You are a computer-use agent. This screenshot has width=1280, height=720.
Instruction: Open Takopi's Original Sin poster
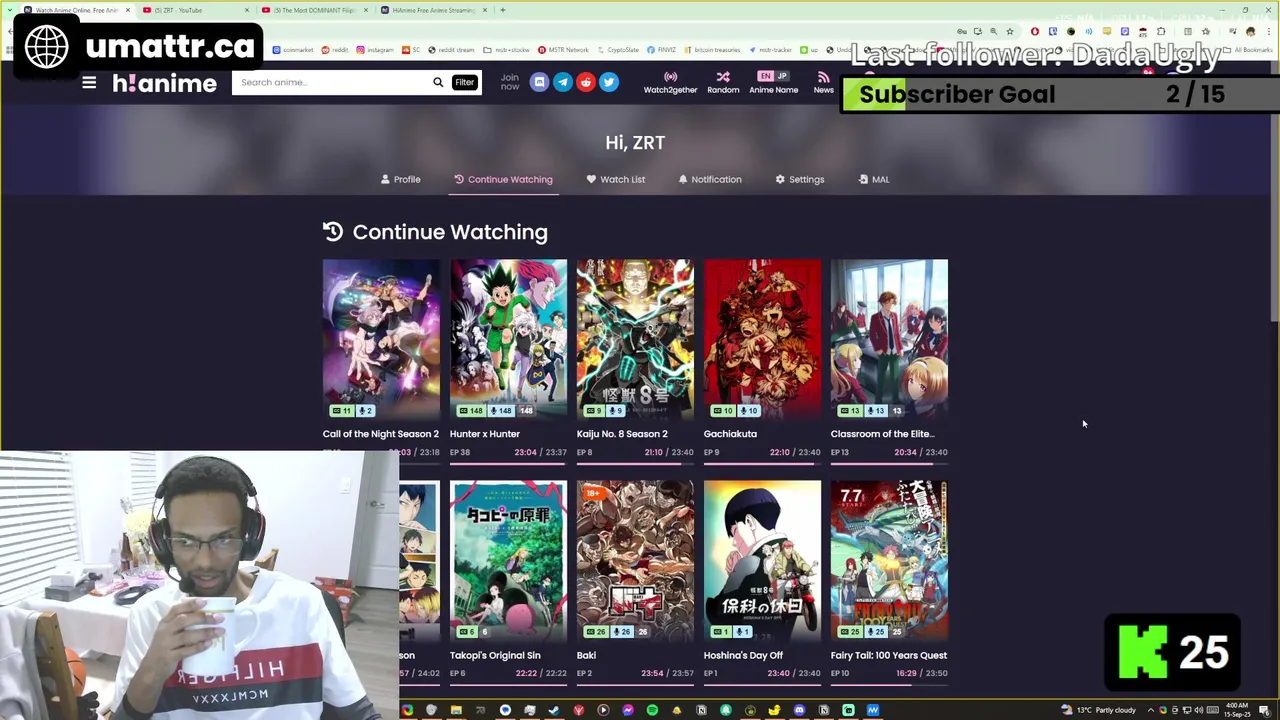508,560
